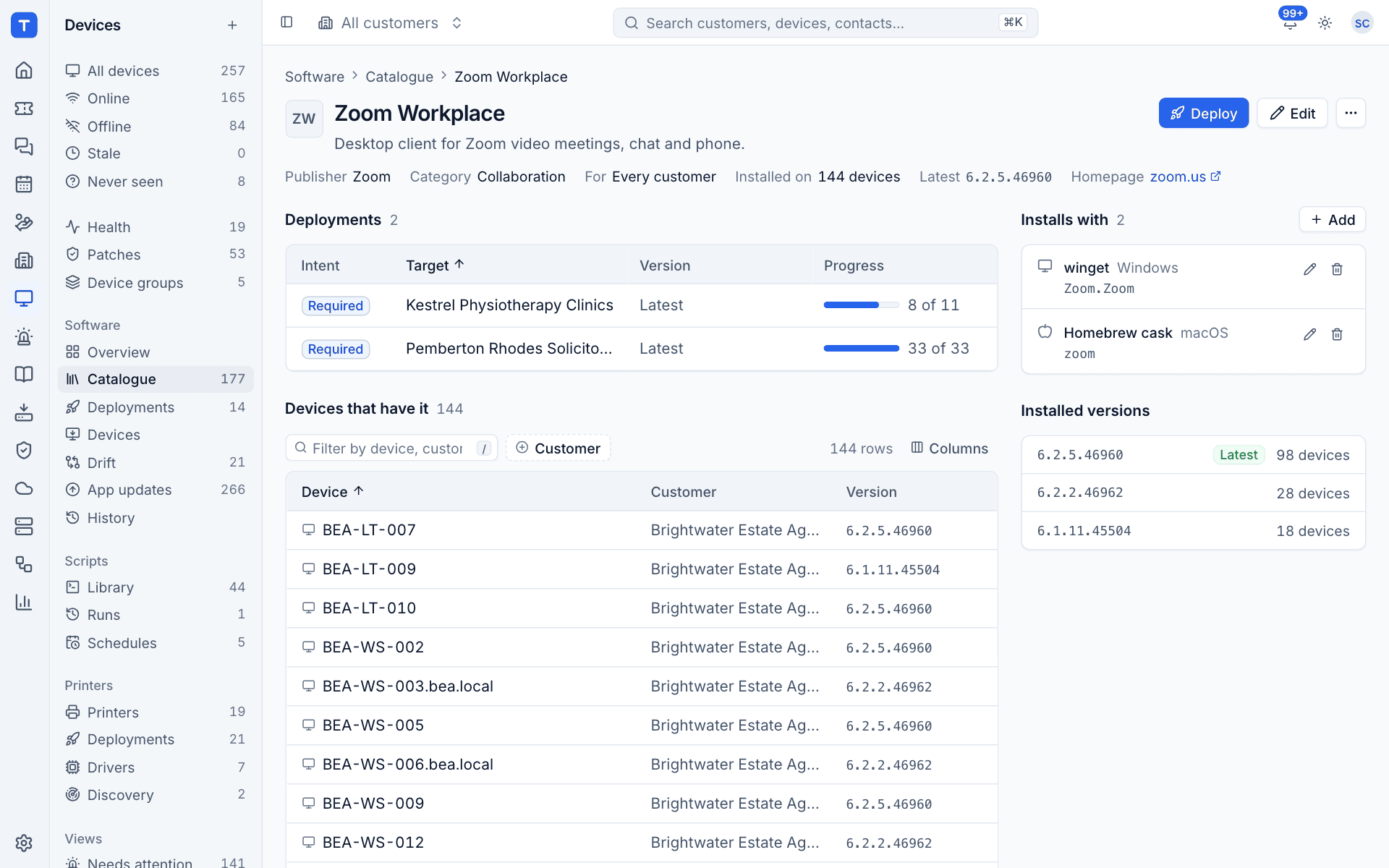Add a Customer filter
This screenshot has height=868, width=1389.
pyautogui.click(x=558, y=448)
